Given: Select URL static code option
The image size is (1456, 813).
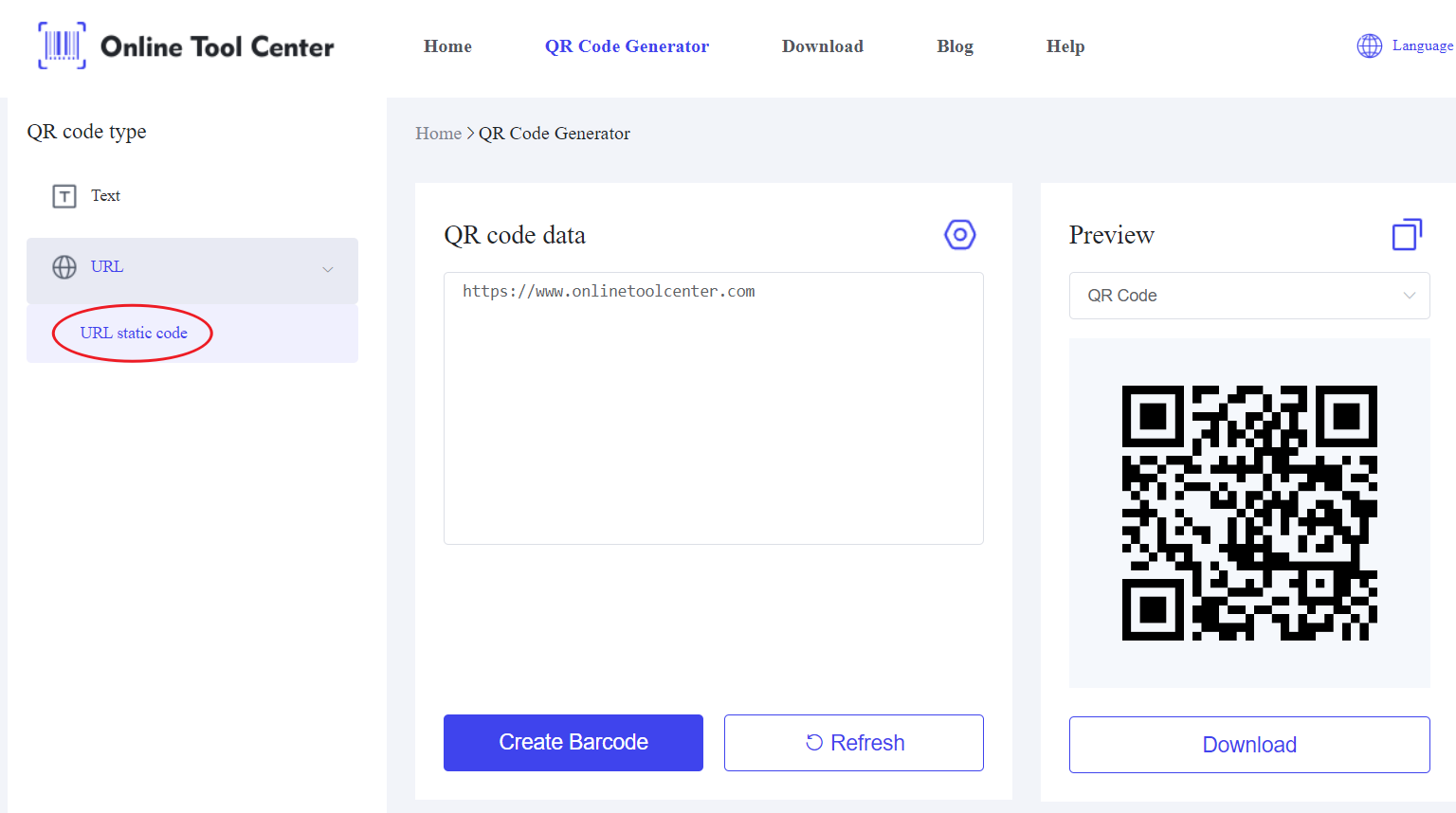Looking at the screenshot, I should 134,333.
